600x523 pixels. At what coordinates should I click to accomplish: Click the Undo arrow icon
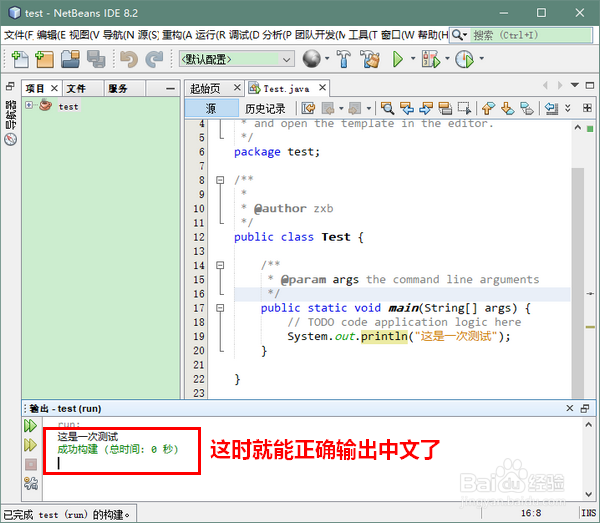click(x=129, y=59)
